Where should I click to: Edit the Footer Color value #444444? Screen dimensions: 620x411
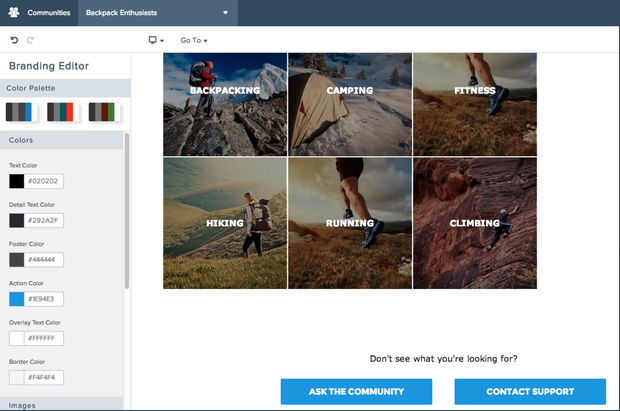[x=43, y=259]
